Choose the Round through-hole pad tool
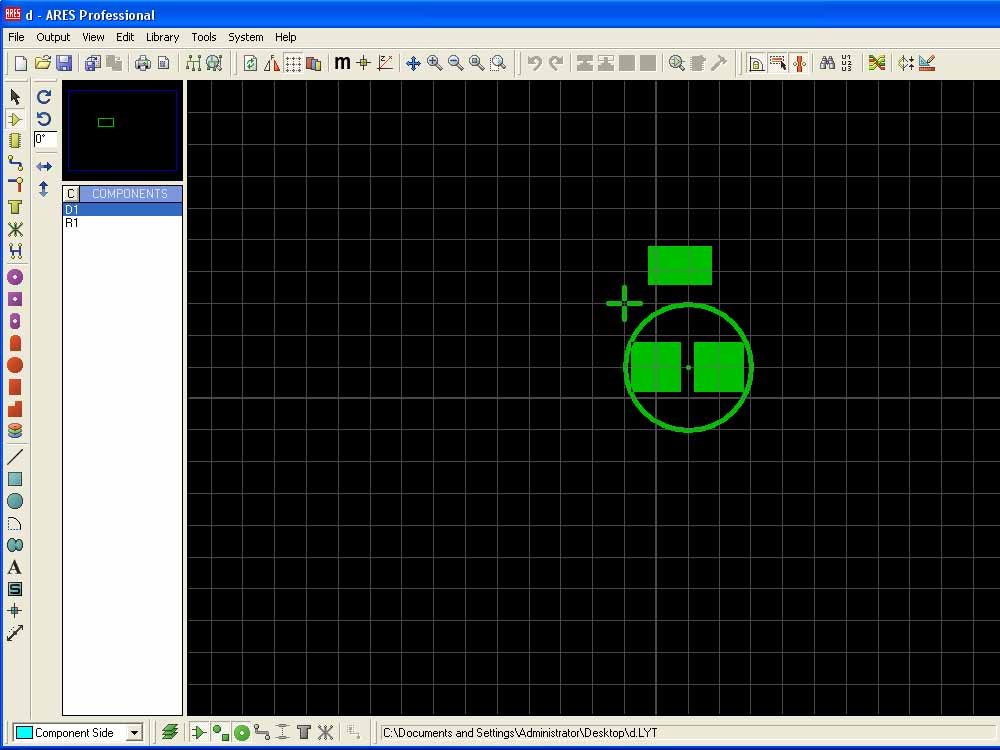 pos(15,277)
